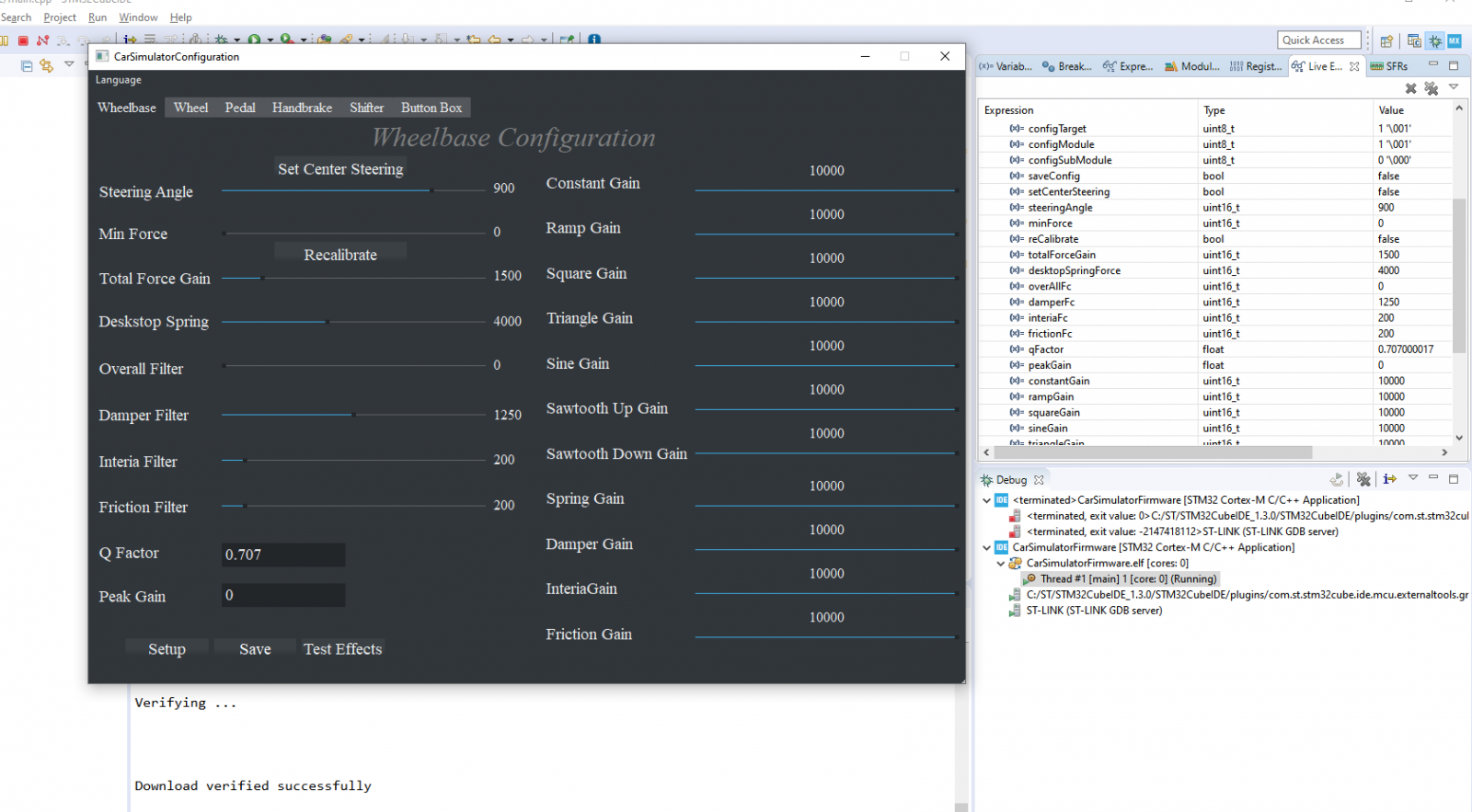Switch to the Shifter tab
This screenshot has width=1472, height=812.
click(366, 108)
